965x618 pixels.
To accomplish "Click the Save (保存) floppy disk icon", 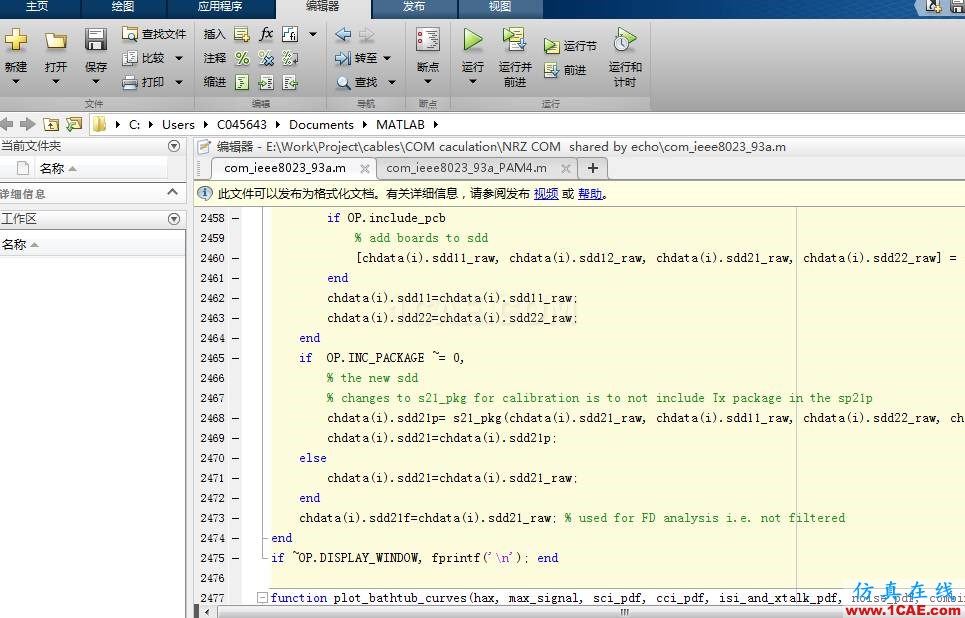I will [x=95, y=39].
